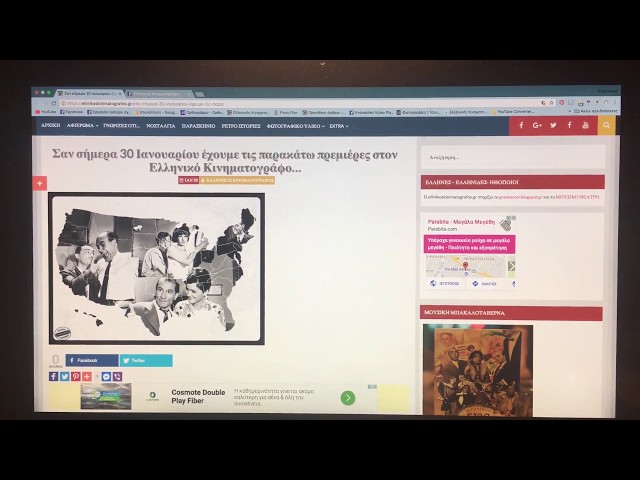Click the small Facebook share square icon
Viewport: 640px width, 480px height.
pyautogui.click(x=53, y=376)
